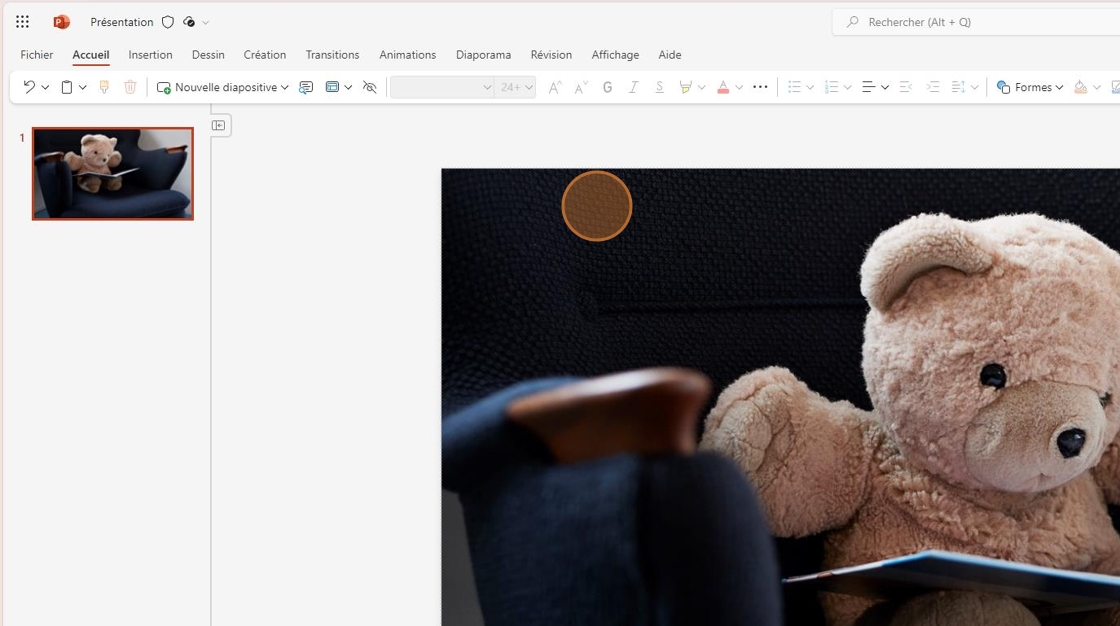This screenshot has width=1120, height=626.
Task: Toggle bold G formatting
Action: coord(607,87)
